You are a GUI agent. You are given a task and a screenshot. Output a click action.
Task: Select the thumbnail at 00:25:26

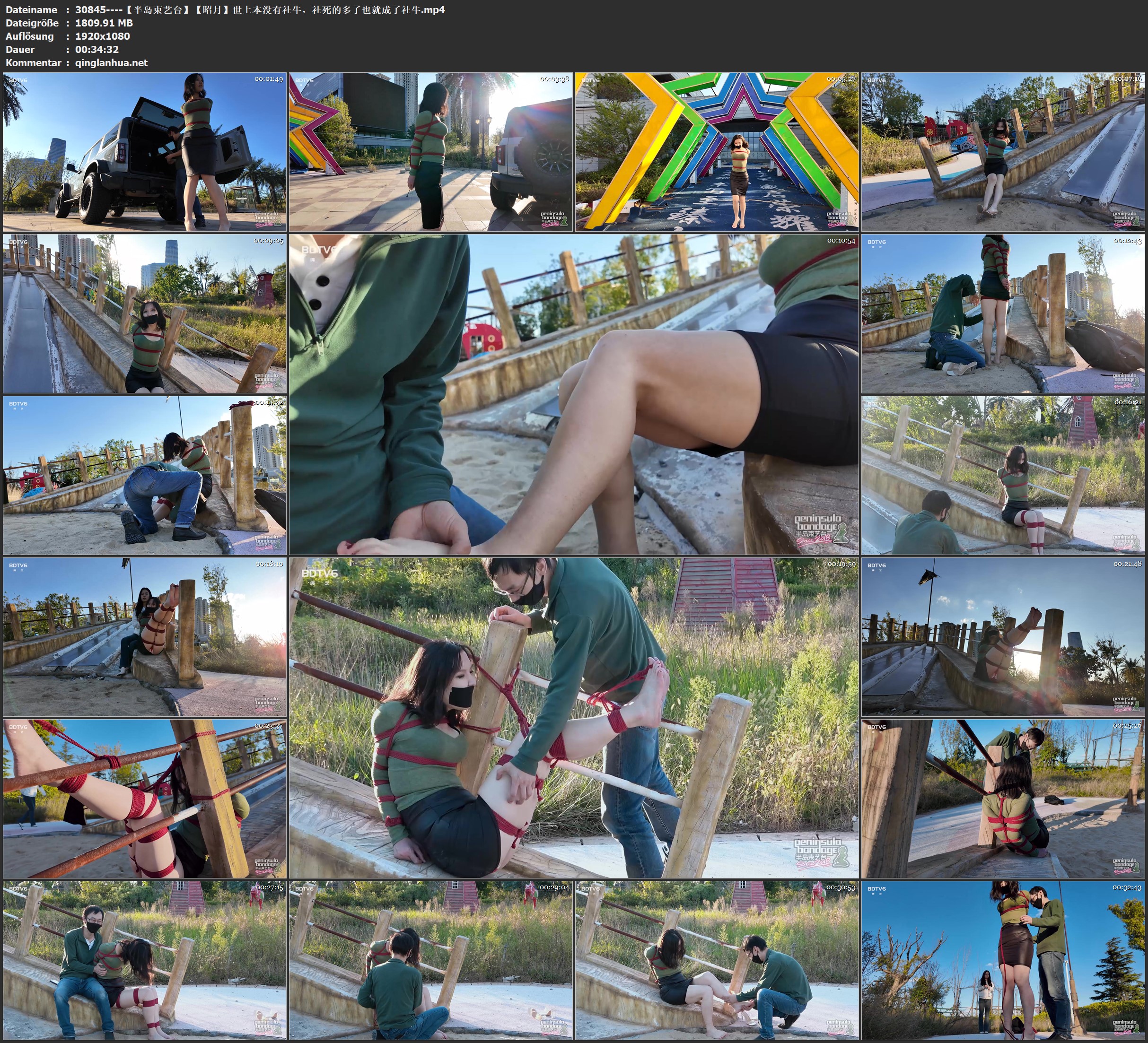(1003, 798)
